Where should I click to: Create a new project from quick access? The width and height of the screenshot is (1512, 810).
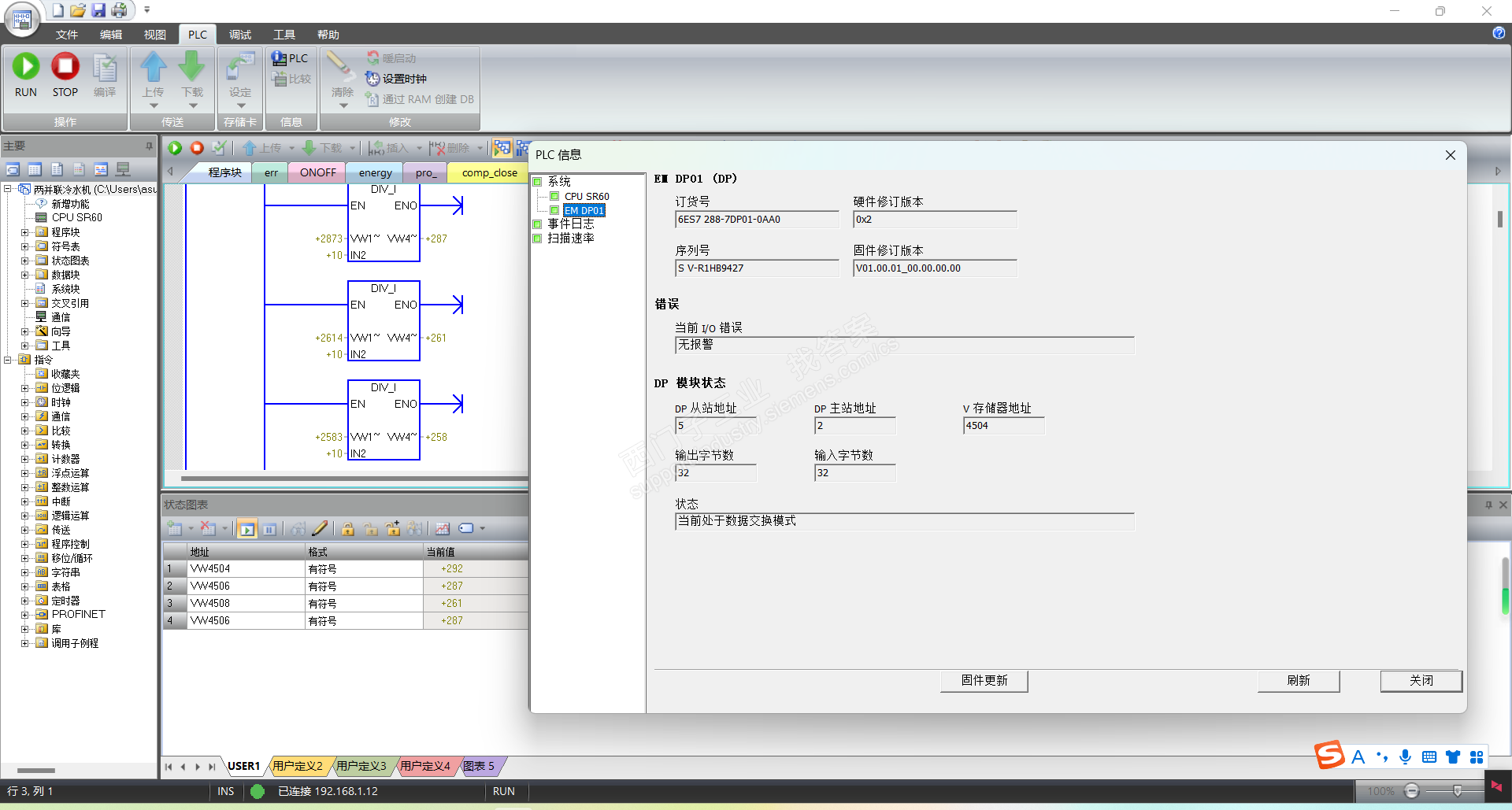(58, 10)
